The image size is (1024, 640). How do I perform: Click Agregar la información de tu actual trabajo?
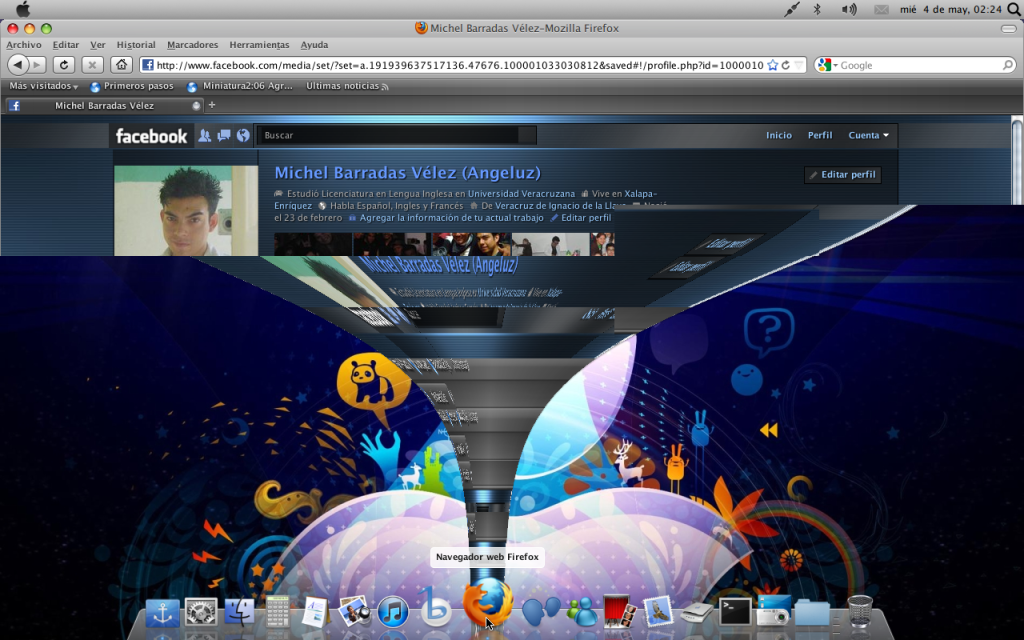pyautogui.click(x=451, y=218)
